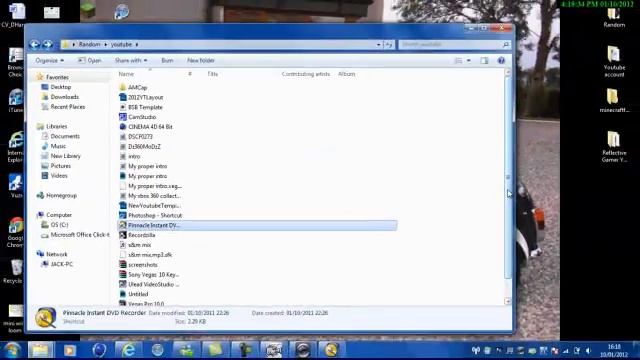Viewport: 640px width, 360px height.
Task: Show the preview pane icon
Action: [x=484, y=60]
